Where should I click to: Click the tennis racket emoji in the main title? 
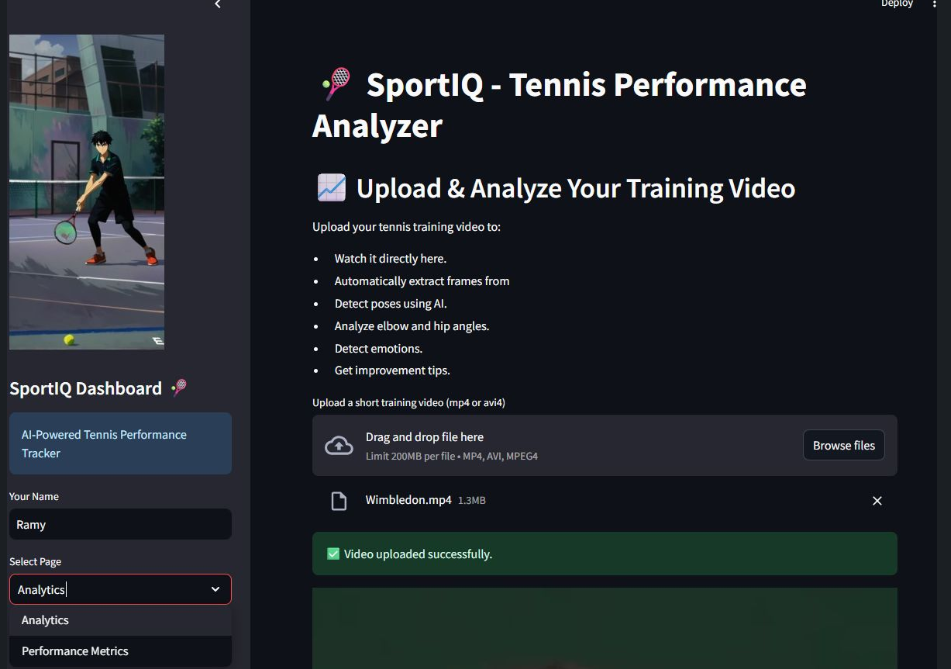[x=335, y=85]
